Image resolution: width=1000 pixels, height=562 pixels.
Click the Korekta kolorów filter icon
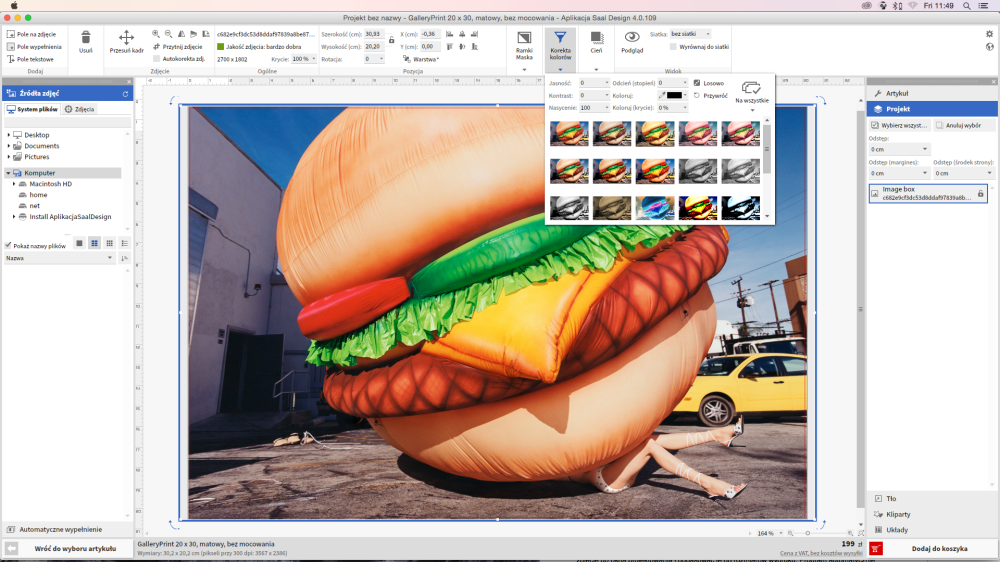pos(560,38)
